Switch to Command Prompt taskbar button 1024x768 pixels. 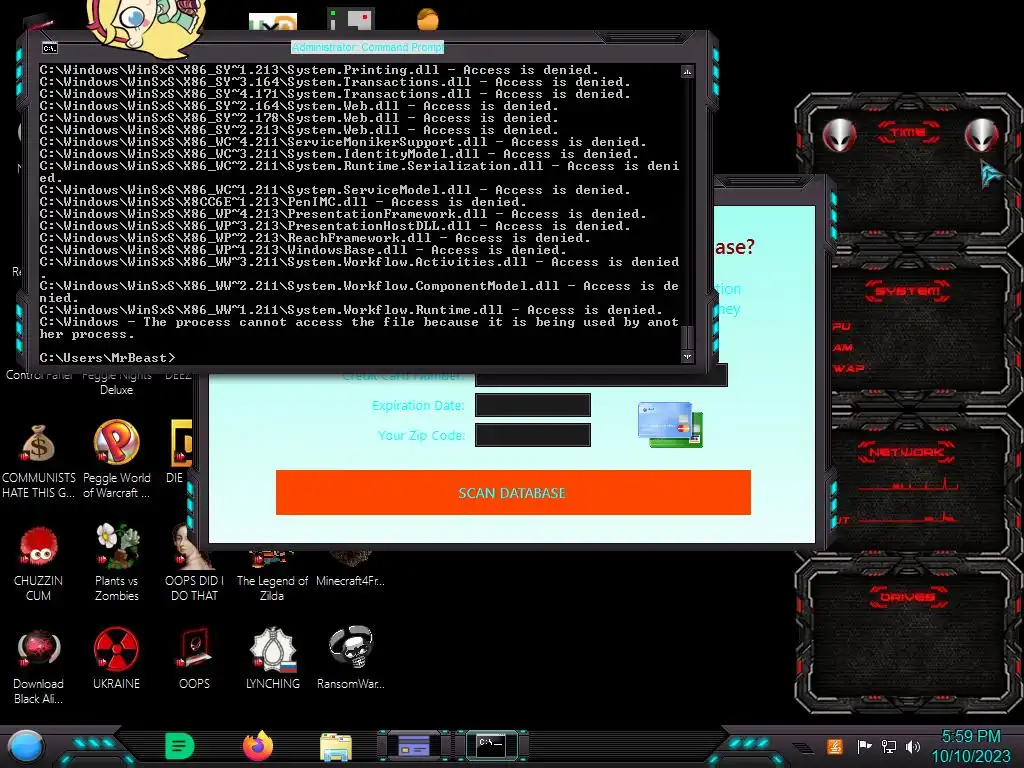point(491,744)
